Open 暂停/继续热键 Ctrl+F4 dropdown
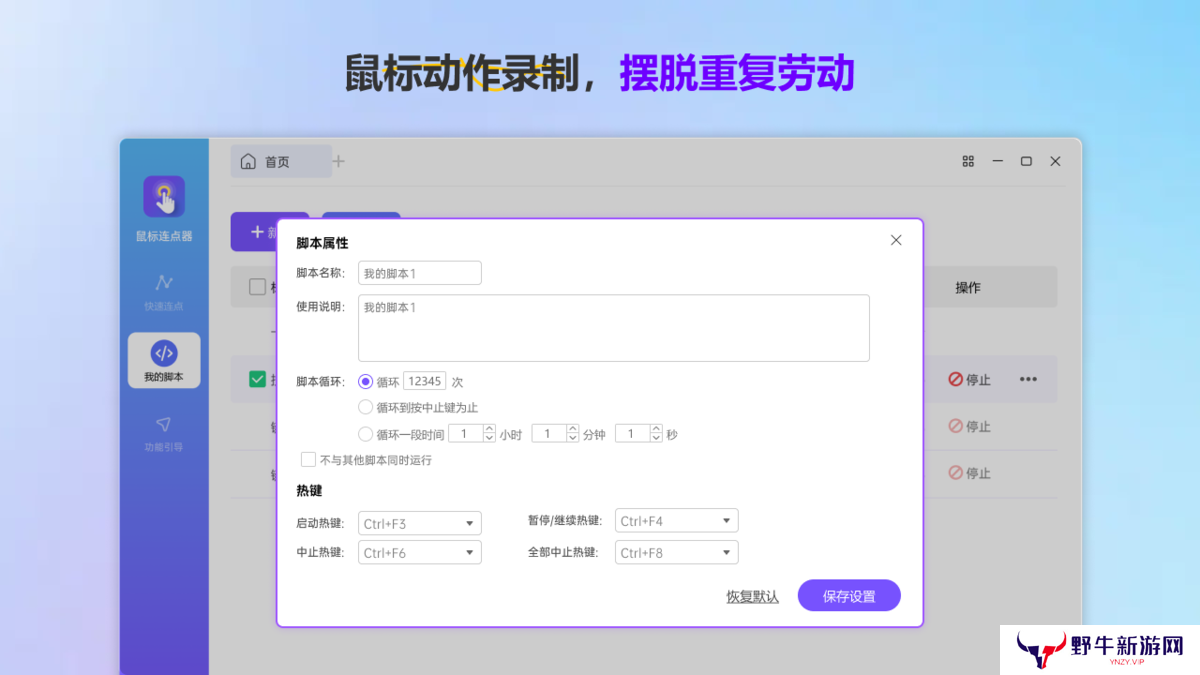 [677, 521]
